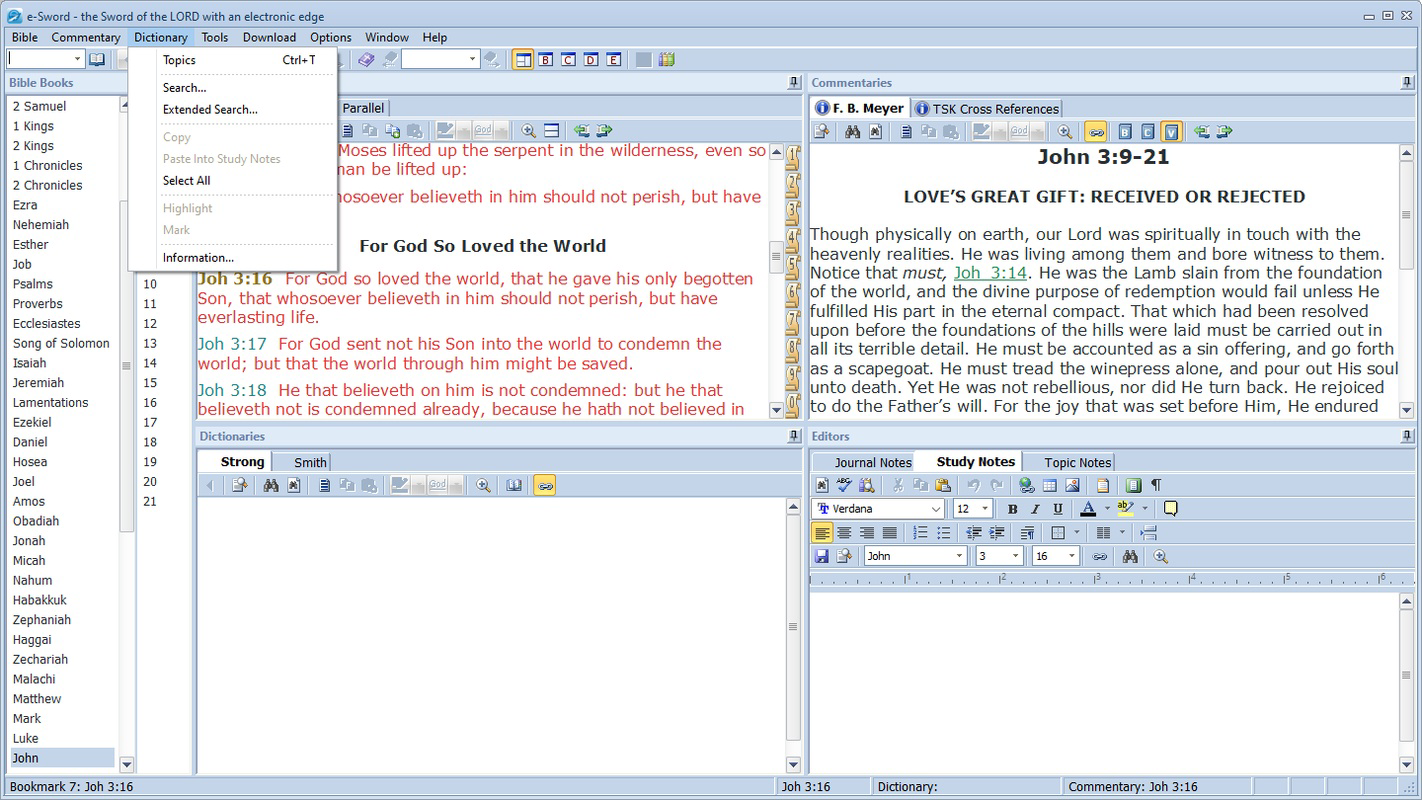The image size is (1422, 800).
Task: Choose Information... from the Dictionary menu
Action: pos(232,258)
